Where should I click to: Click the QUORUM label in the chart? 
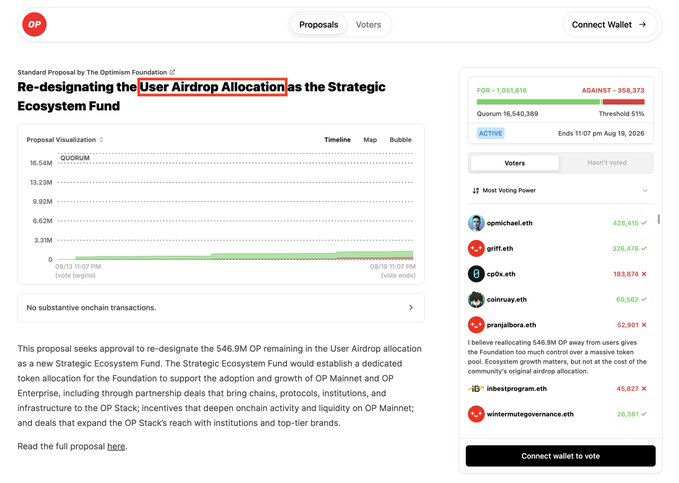75,158
